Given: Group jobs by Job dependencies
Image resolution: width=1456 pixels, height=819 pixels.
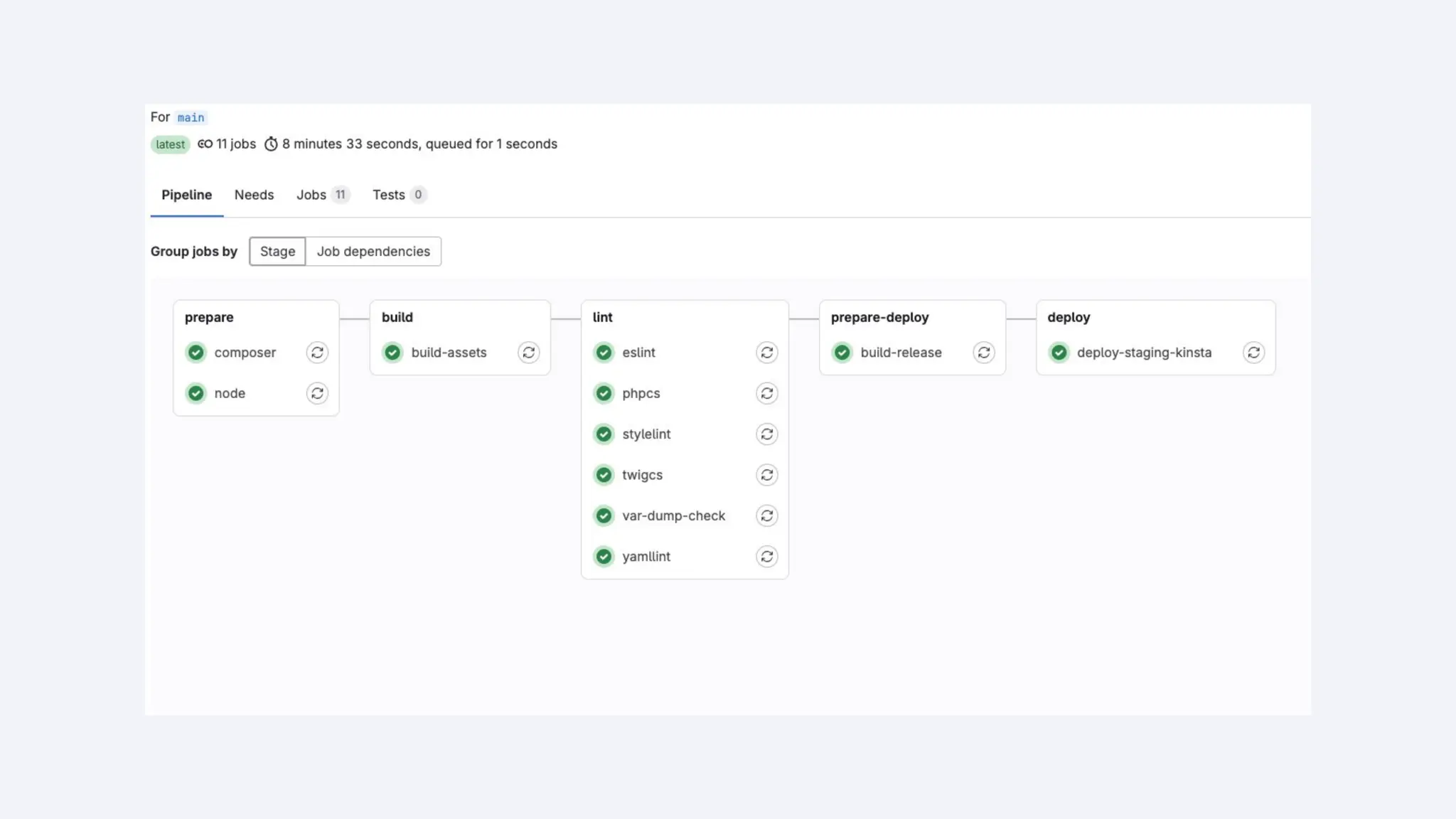Looking at the screenshot, I should [x=373, y=252].
